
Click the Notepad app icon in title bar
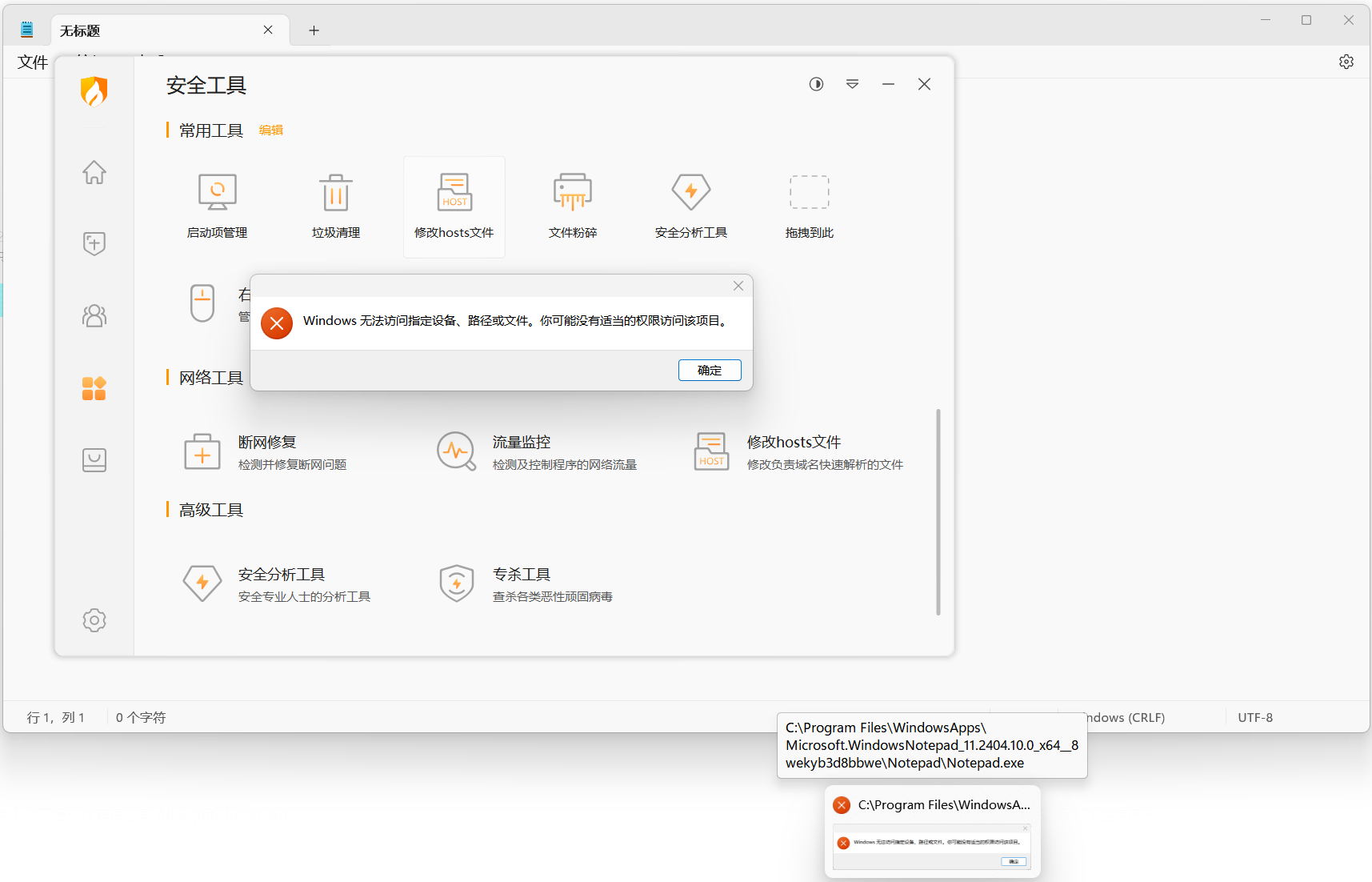tap(26, 30)
